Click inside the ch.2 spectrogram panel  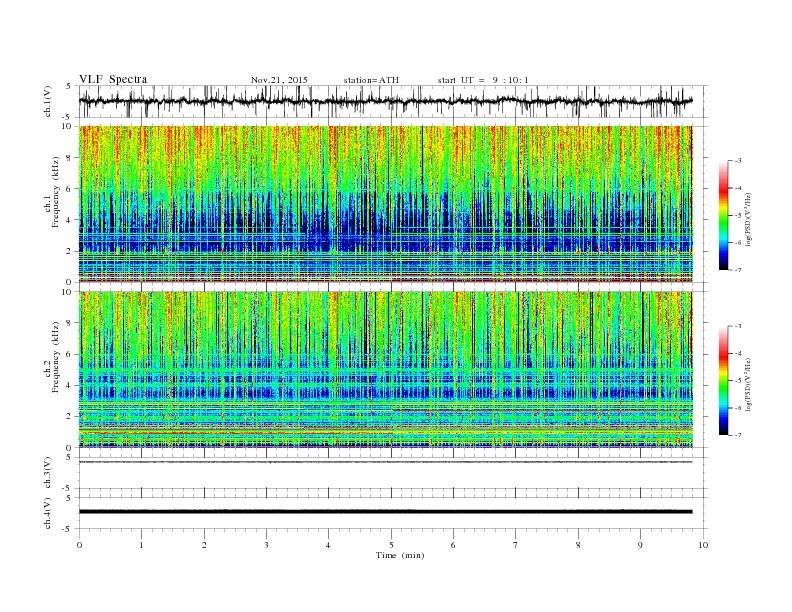coord(385,369)
